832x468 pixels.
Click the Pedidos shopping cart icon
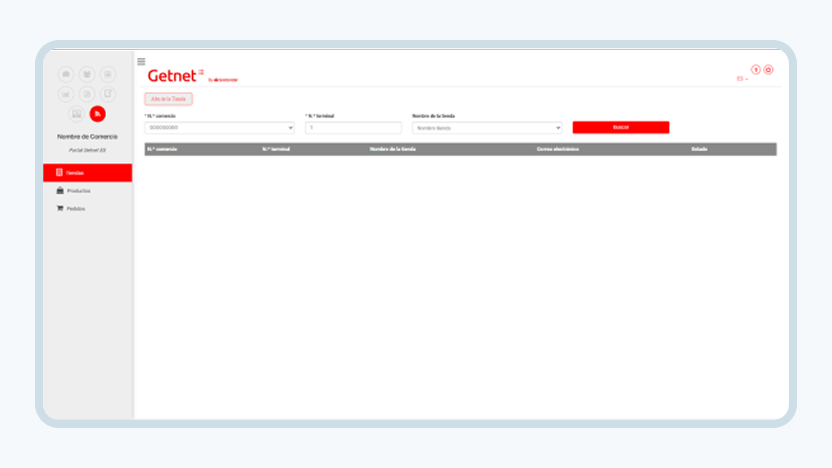(x=60, y=209)
